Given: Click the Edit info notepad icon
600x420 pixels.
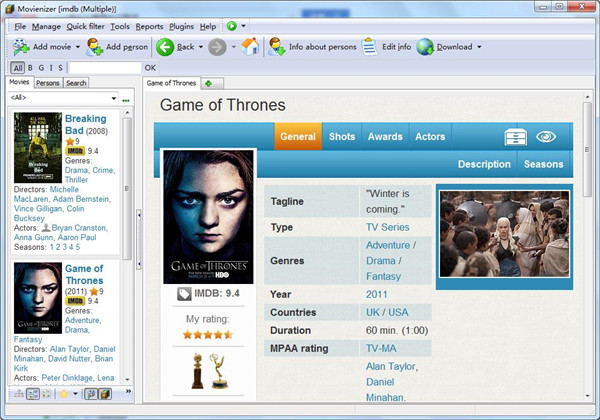Looking at the screenshot, I should click(369, 47).
